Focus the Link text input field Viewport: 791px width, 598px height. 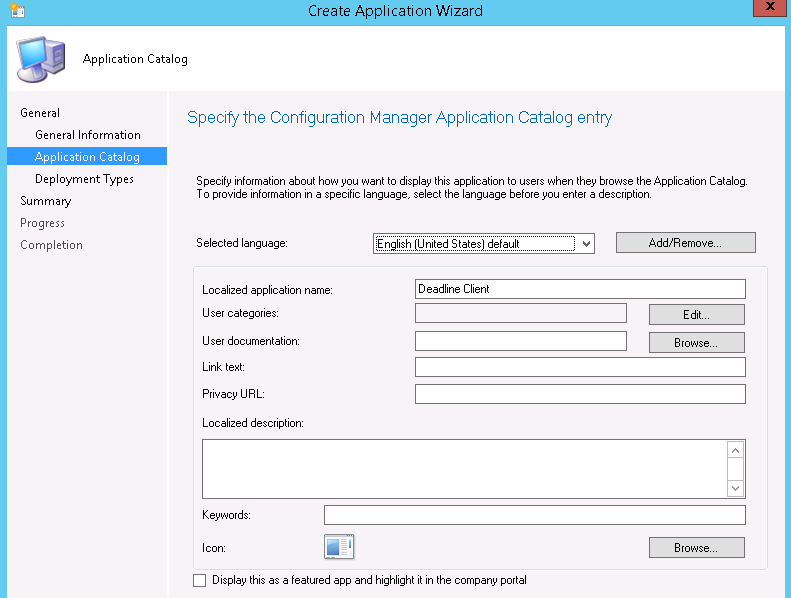pos(580,367)
